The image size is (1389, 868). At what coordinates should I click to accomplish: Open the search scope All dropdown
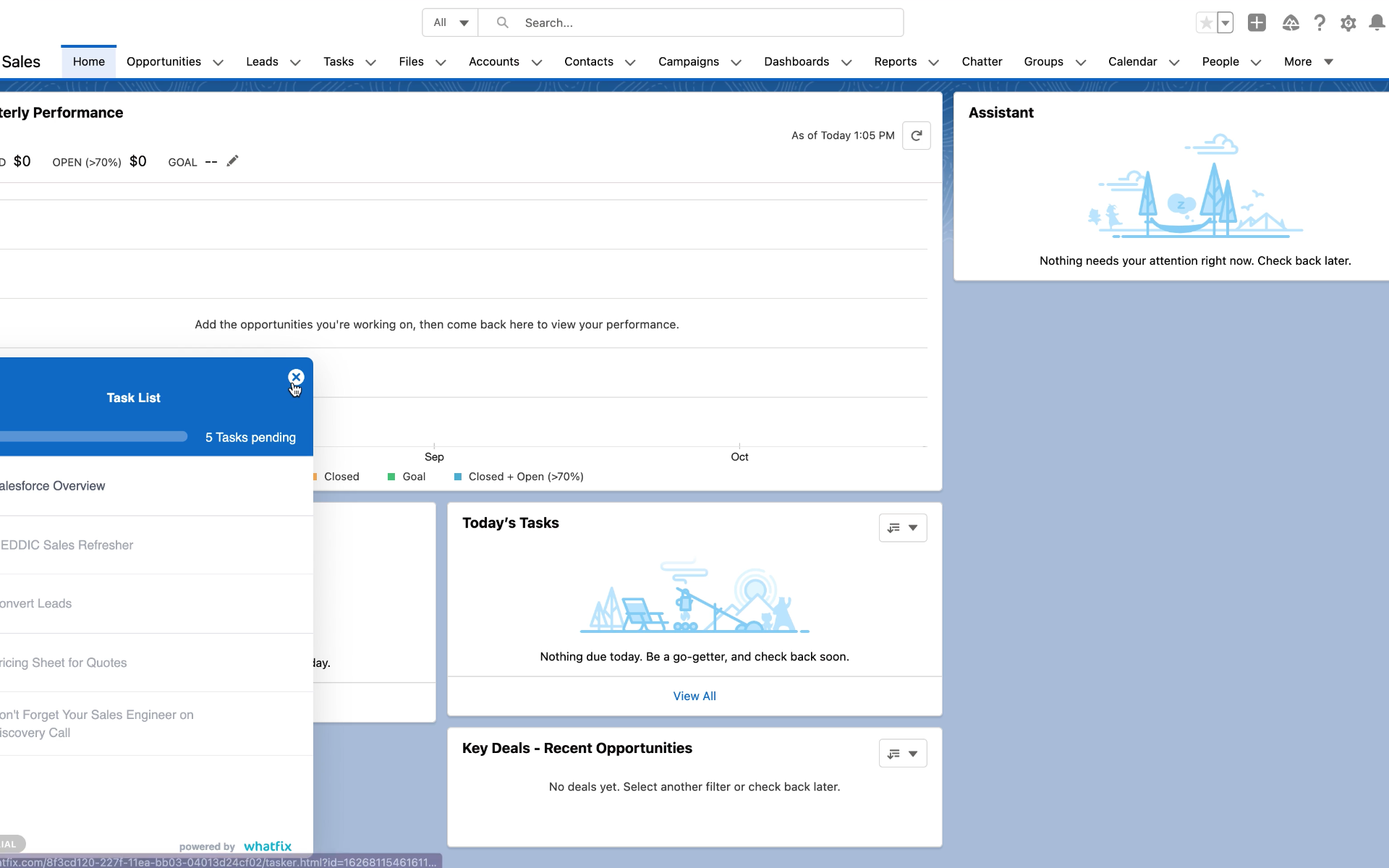[x=451, y=22]
